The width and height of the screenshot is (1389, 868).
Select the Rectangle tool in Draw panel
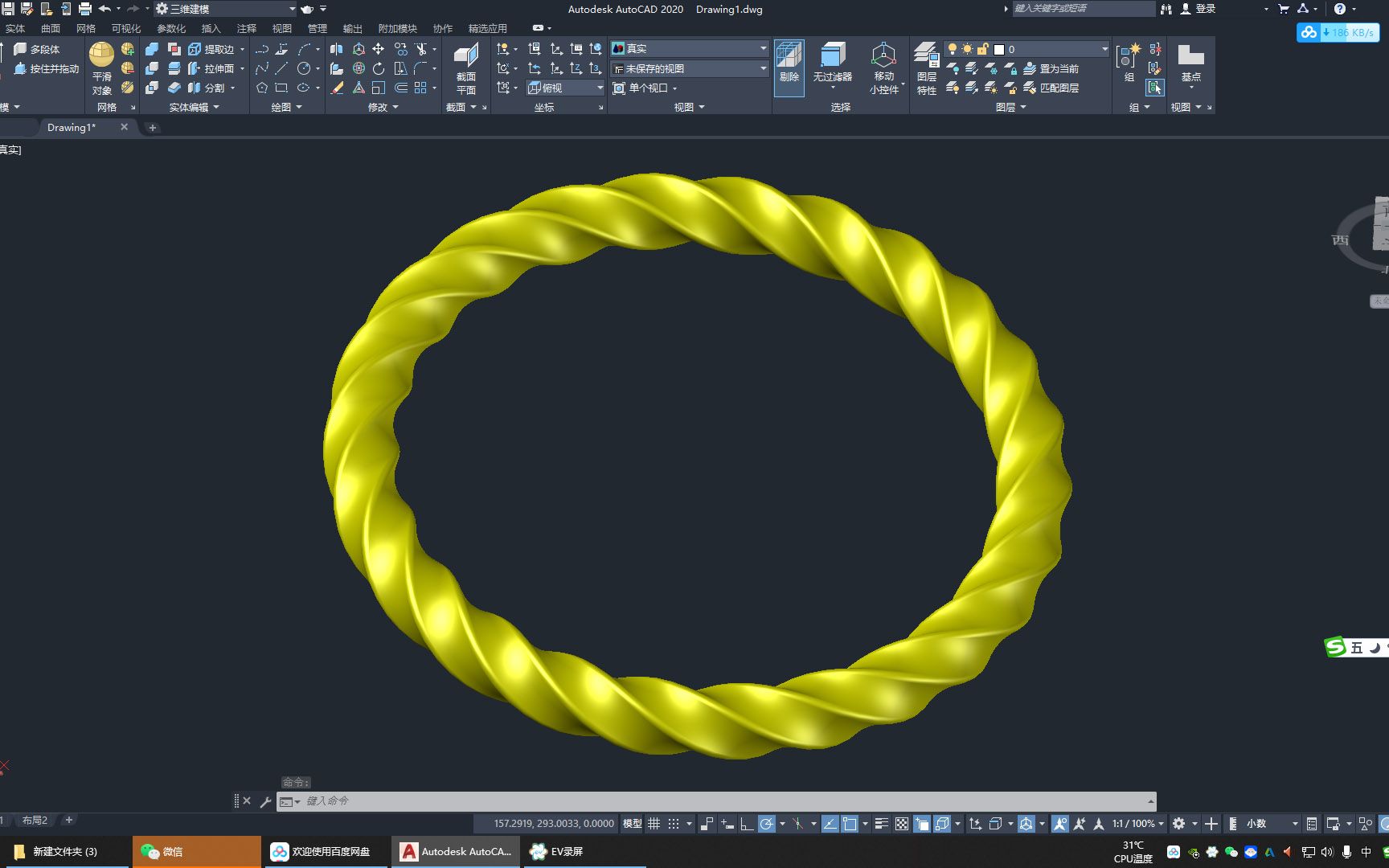[x=281, y=88]
